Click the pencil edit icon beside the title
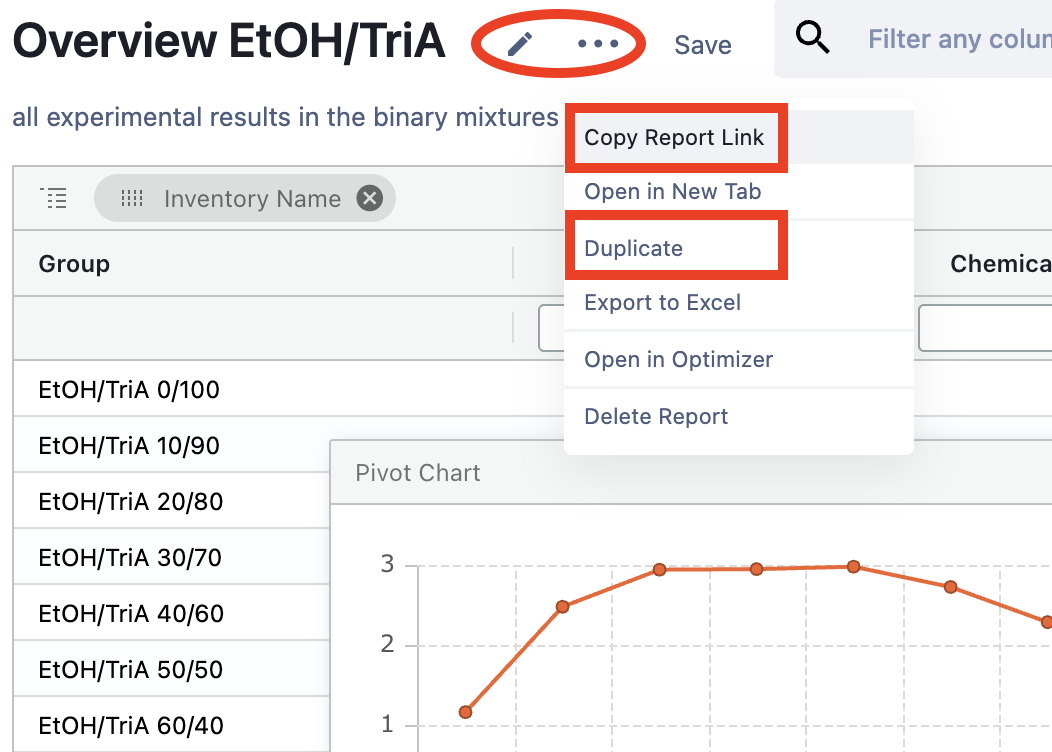Screen dimensions: 1052x752 point(520,44)
